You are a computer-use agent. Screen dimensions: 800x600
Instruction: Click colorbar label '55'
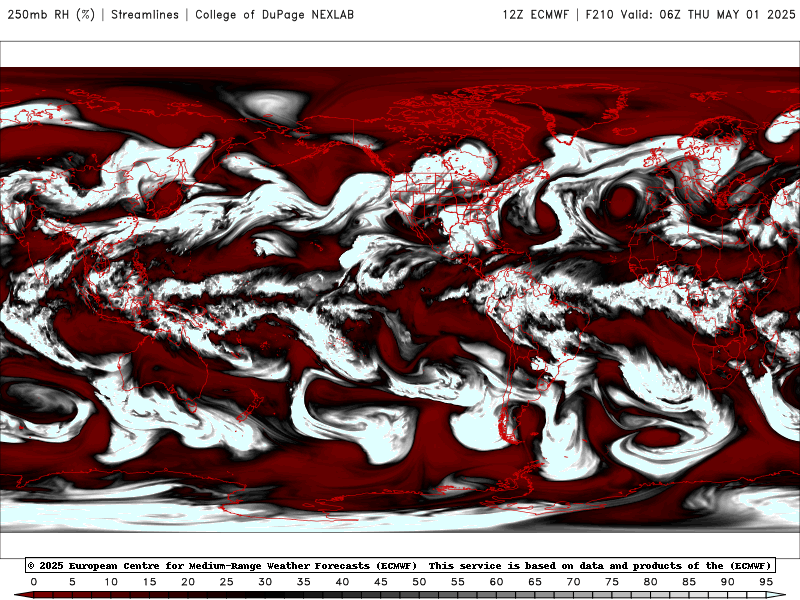click(458, 582)
